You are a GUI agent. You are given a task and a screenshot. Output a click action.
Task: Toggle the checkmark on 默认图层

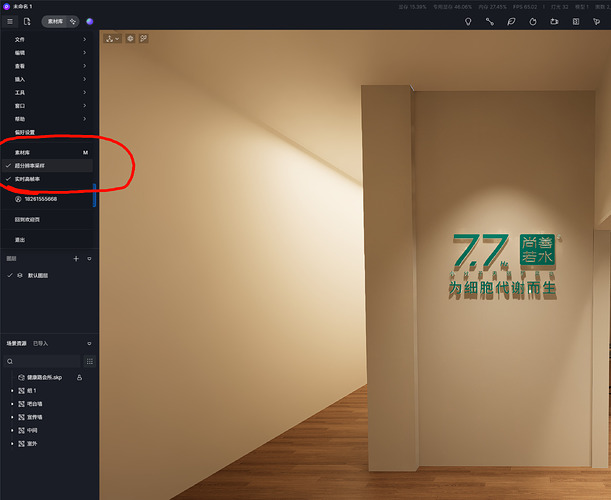10,275
